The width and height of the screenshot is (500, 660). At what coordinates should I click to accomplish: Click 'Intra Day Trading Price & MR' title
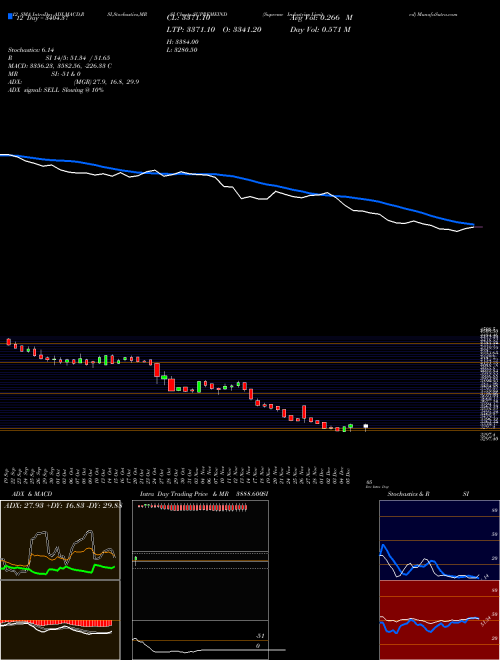pyautogui.click(x=184, y=494)
